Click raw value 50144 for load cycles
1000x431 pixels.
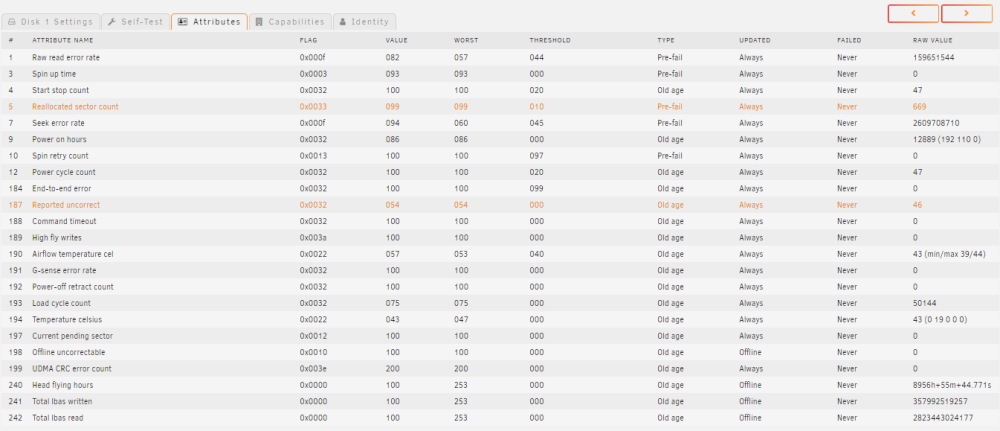tap(923, 303)
